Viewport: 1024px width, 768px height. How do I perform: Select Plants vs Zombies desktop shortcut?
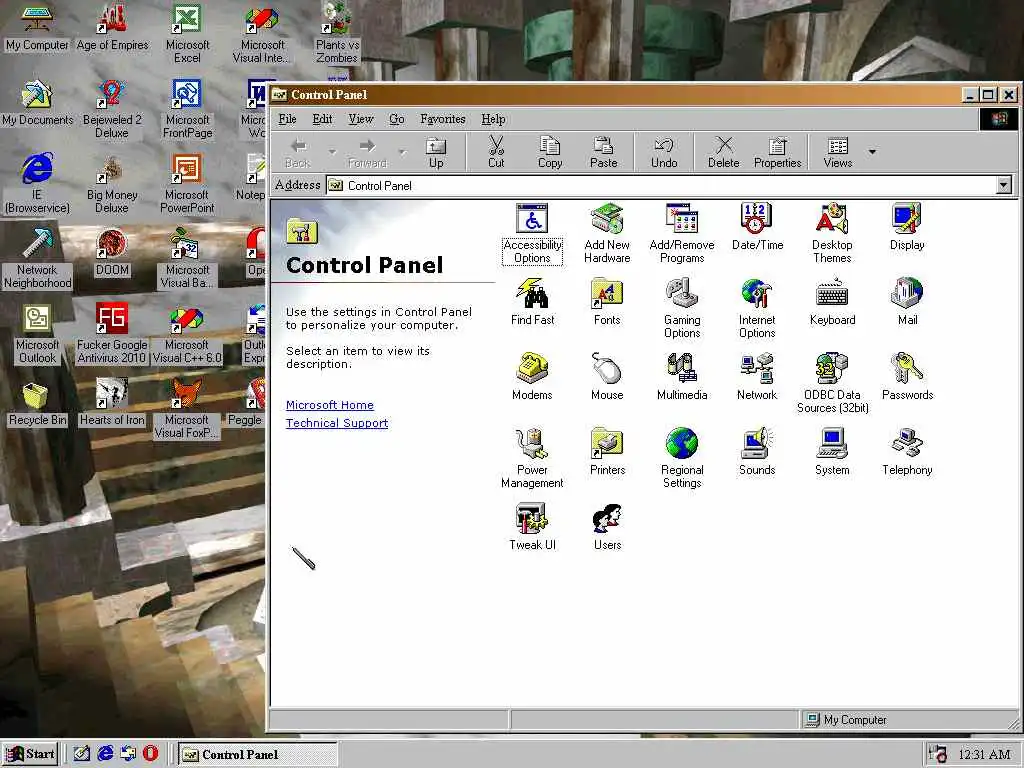[x=337, y=34]
